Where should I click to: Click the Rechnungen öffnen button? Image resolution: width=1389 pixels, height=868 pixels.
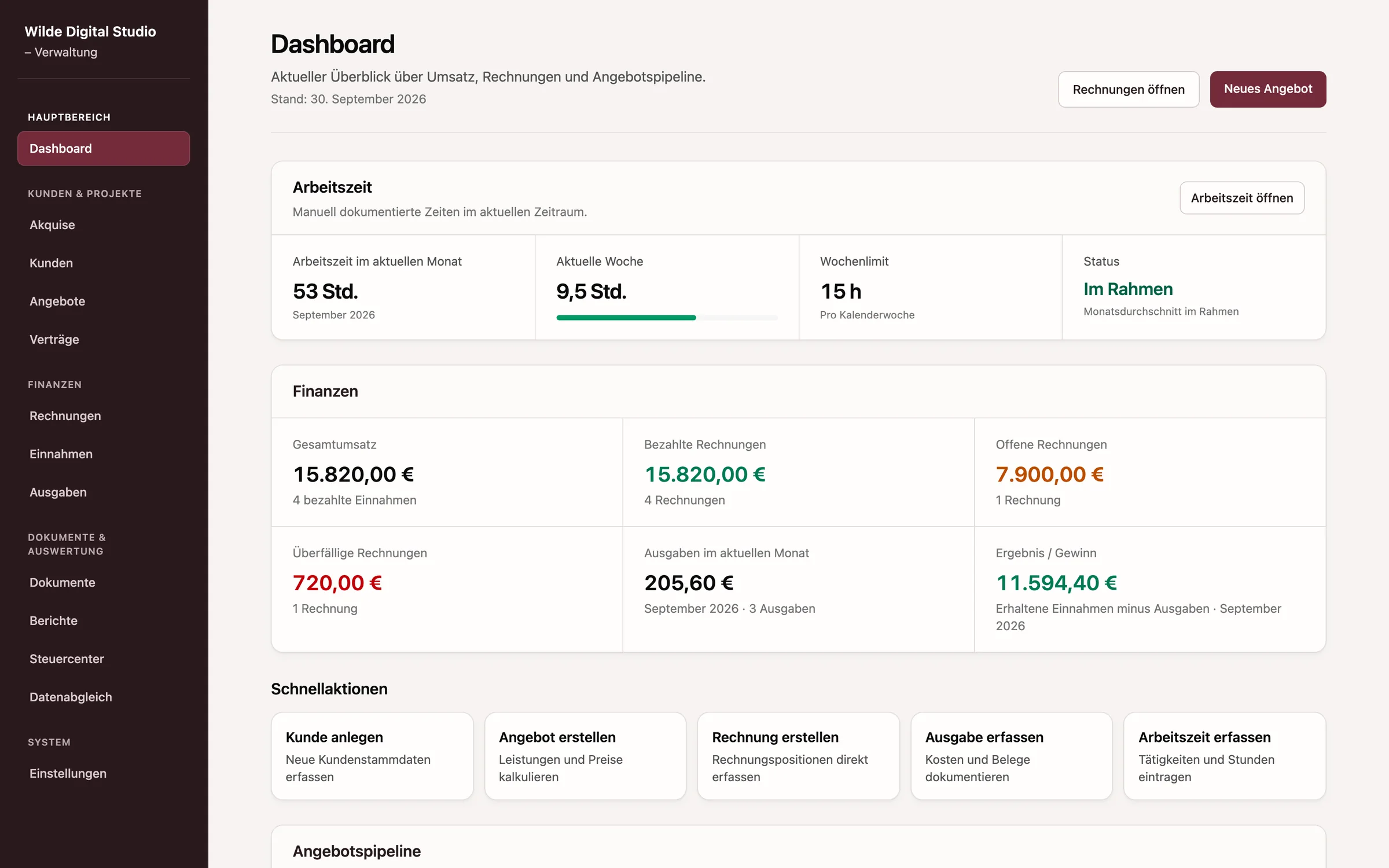pyautogui.click(x=1129, y=90)
